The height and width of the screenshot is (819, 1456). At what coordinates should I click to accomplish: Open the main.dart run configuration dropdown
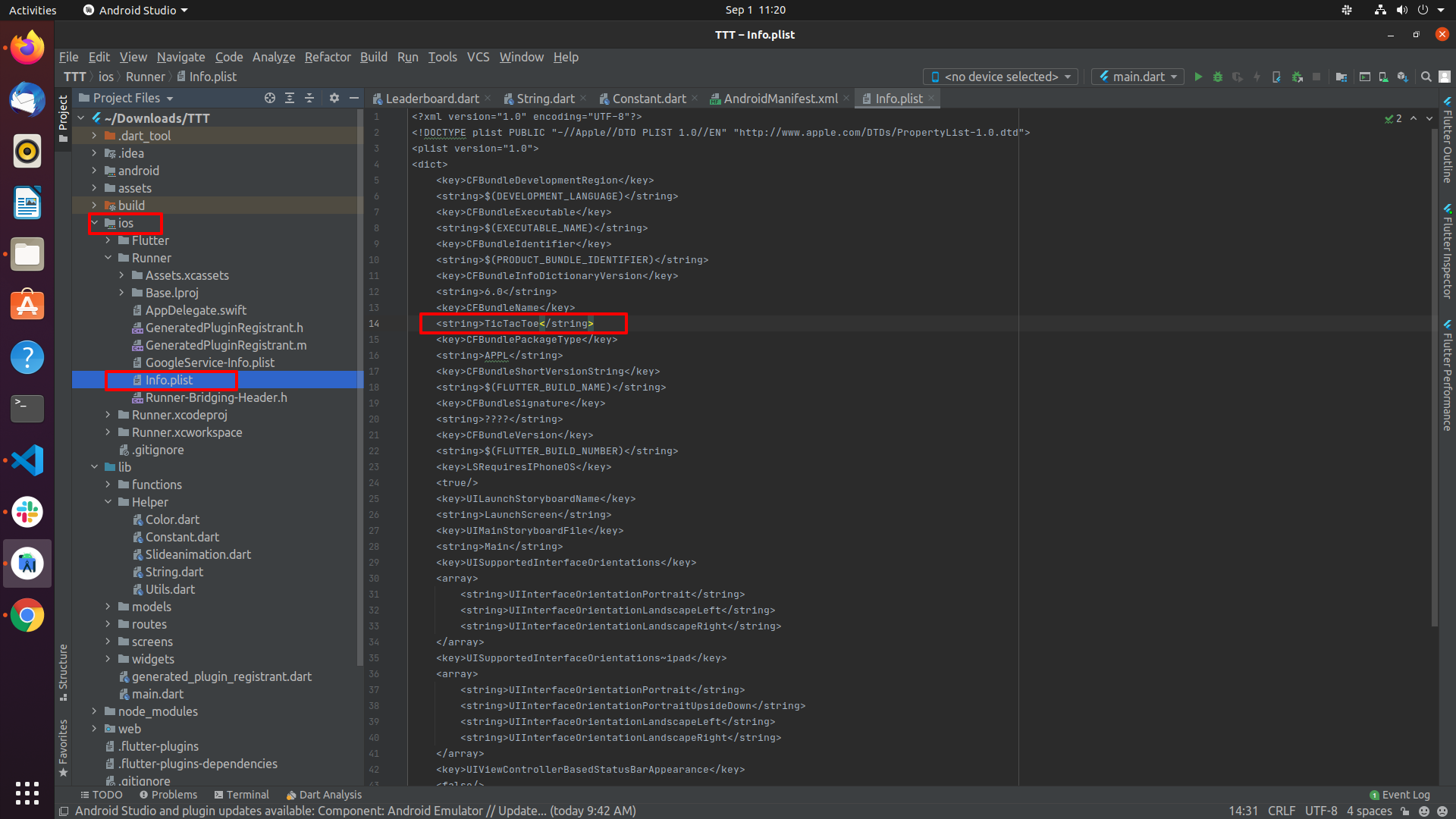pos(1137,77)
